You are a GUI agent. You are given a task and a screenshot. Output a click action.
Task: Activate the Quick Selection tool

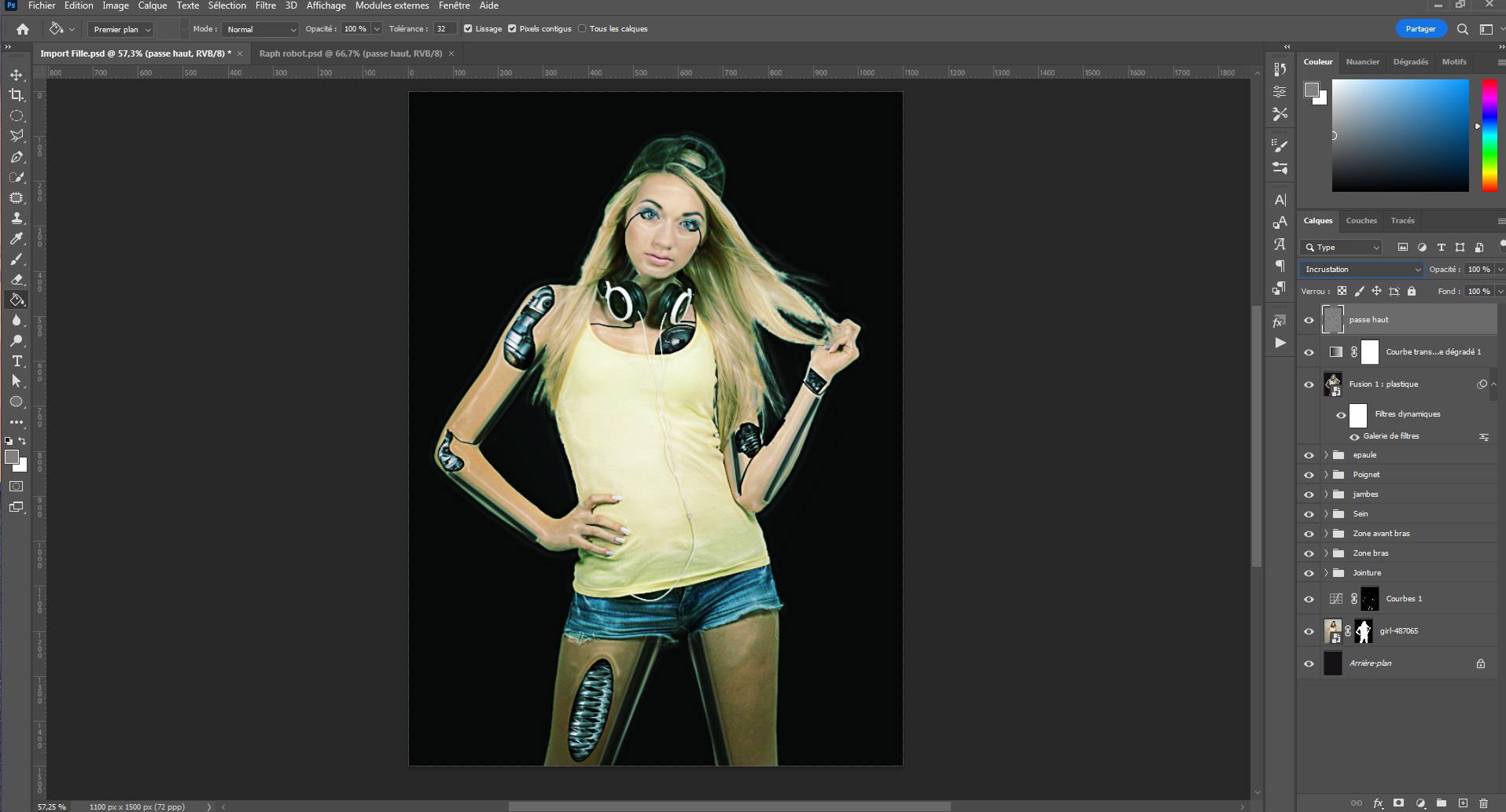(x=17, y=177)
